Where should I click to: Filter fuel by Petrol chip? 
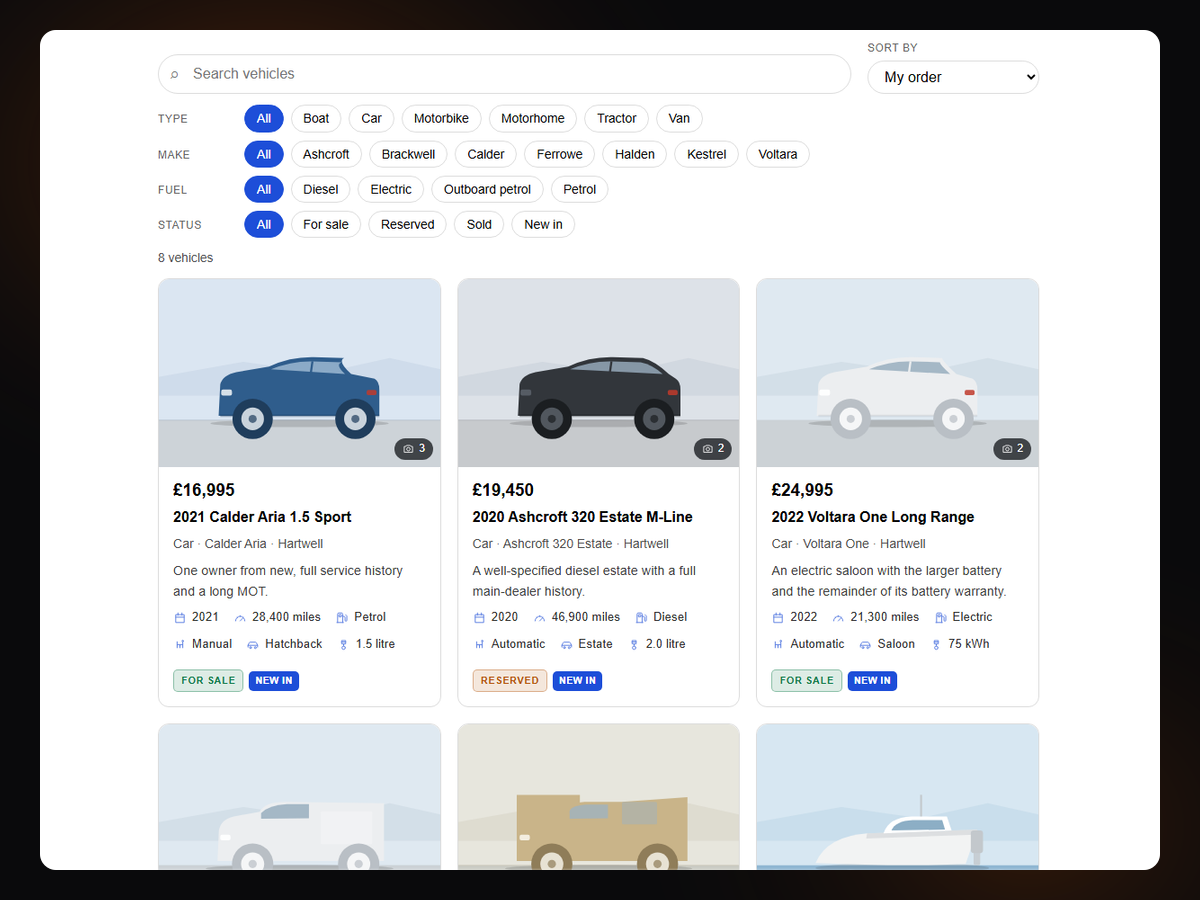(580, 189)
